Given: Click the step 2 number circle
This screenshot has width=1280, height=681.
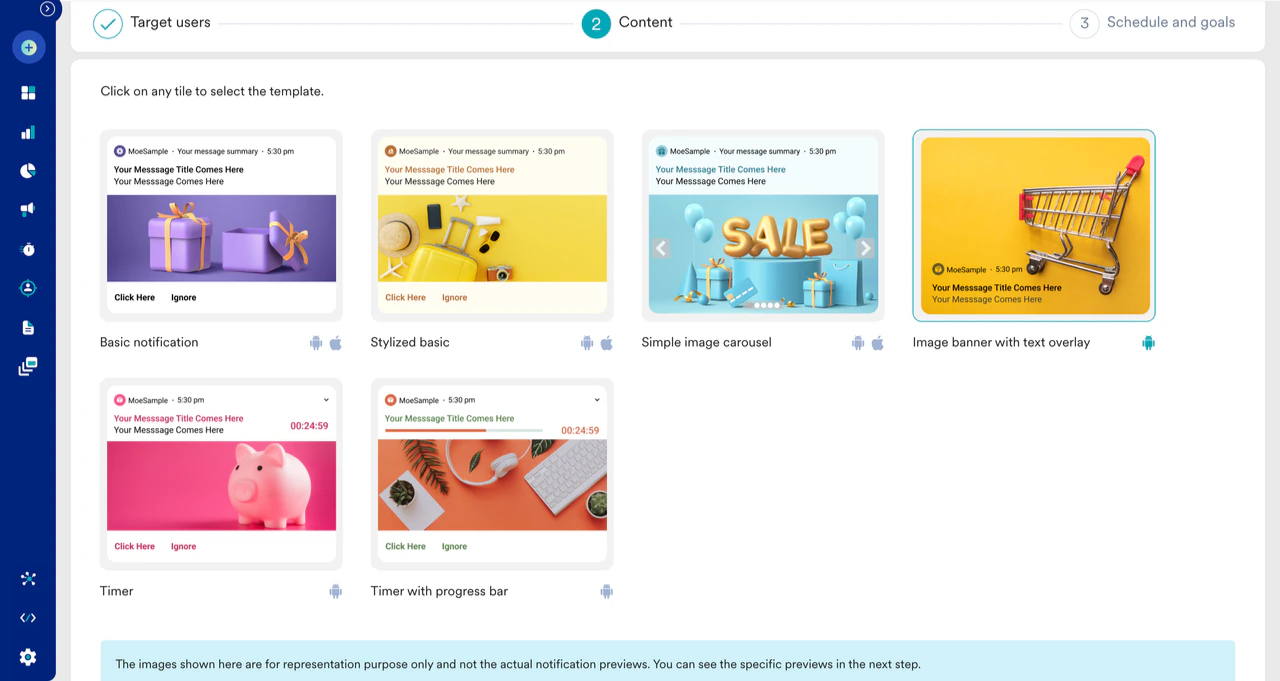Looking at the screenshot, I should (x=596, y=23).
